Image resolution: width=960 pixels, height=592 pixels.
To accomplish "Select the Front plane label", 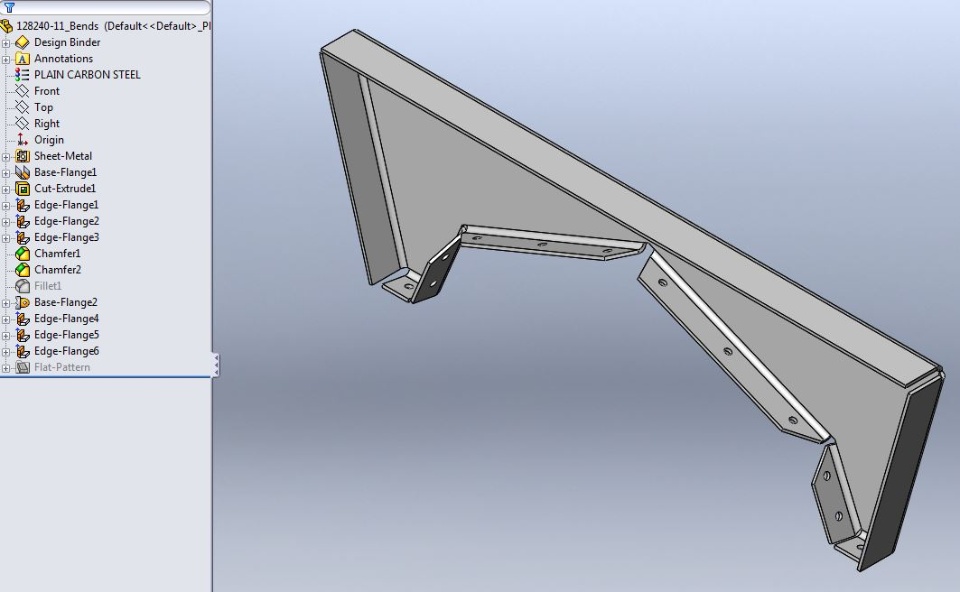I will tap(47, 91).
